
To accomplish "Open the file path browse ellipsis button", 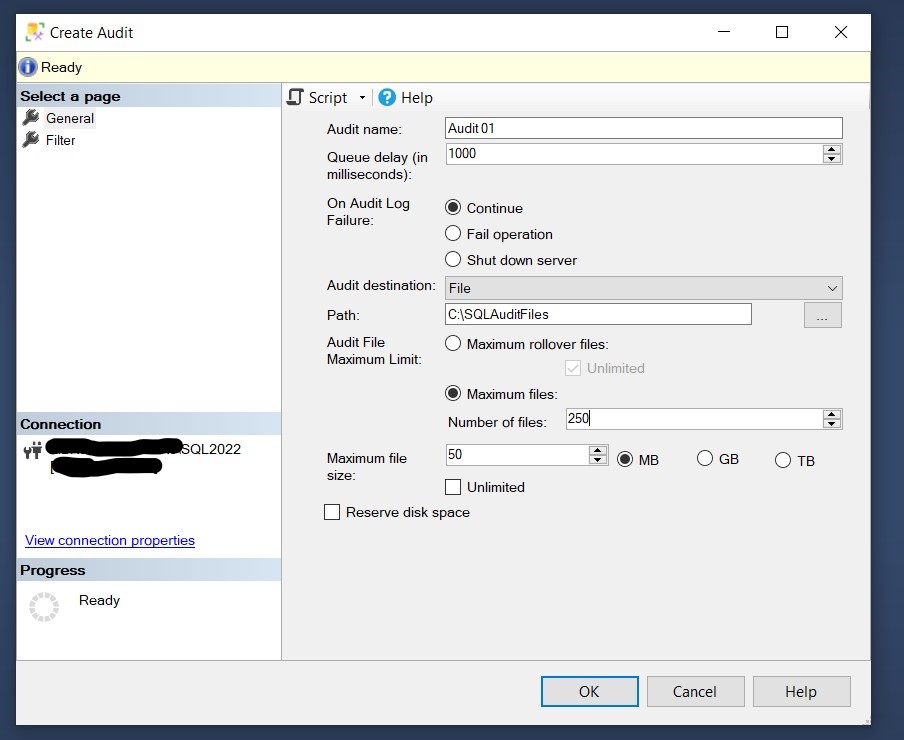I will (x=822, y=314).
